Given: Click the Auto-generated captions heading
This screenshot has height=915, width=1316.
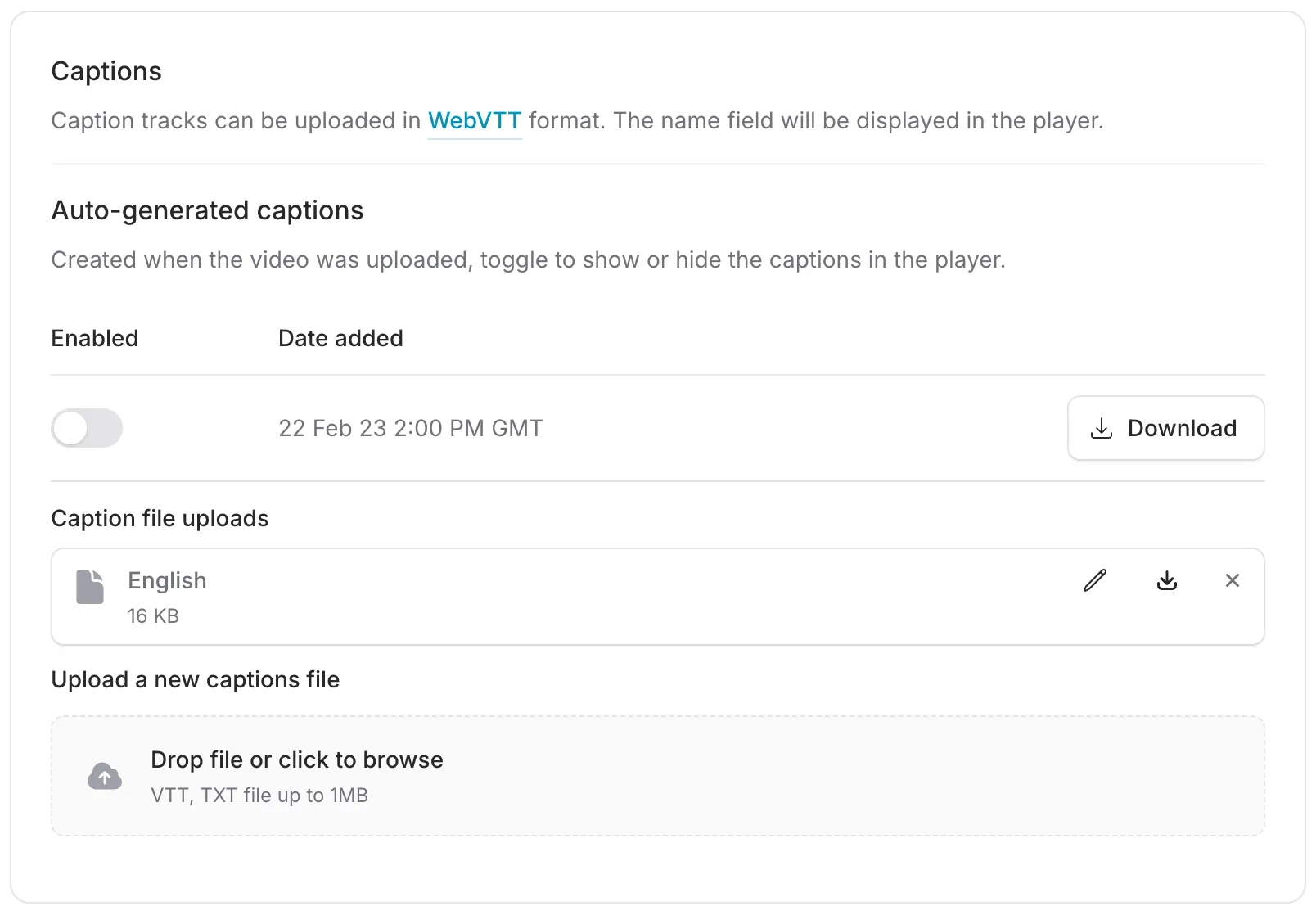Looking at the screenshot, I should (207, 210).
